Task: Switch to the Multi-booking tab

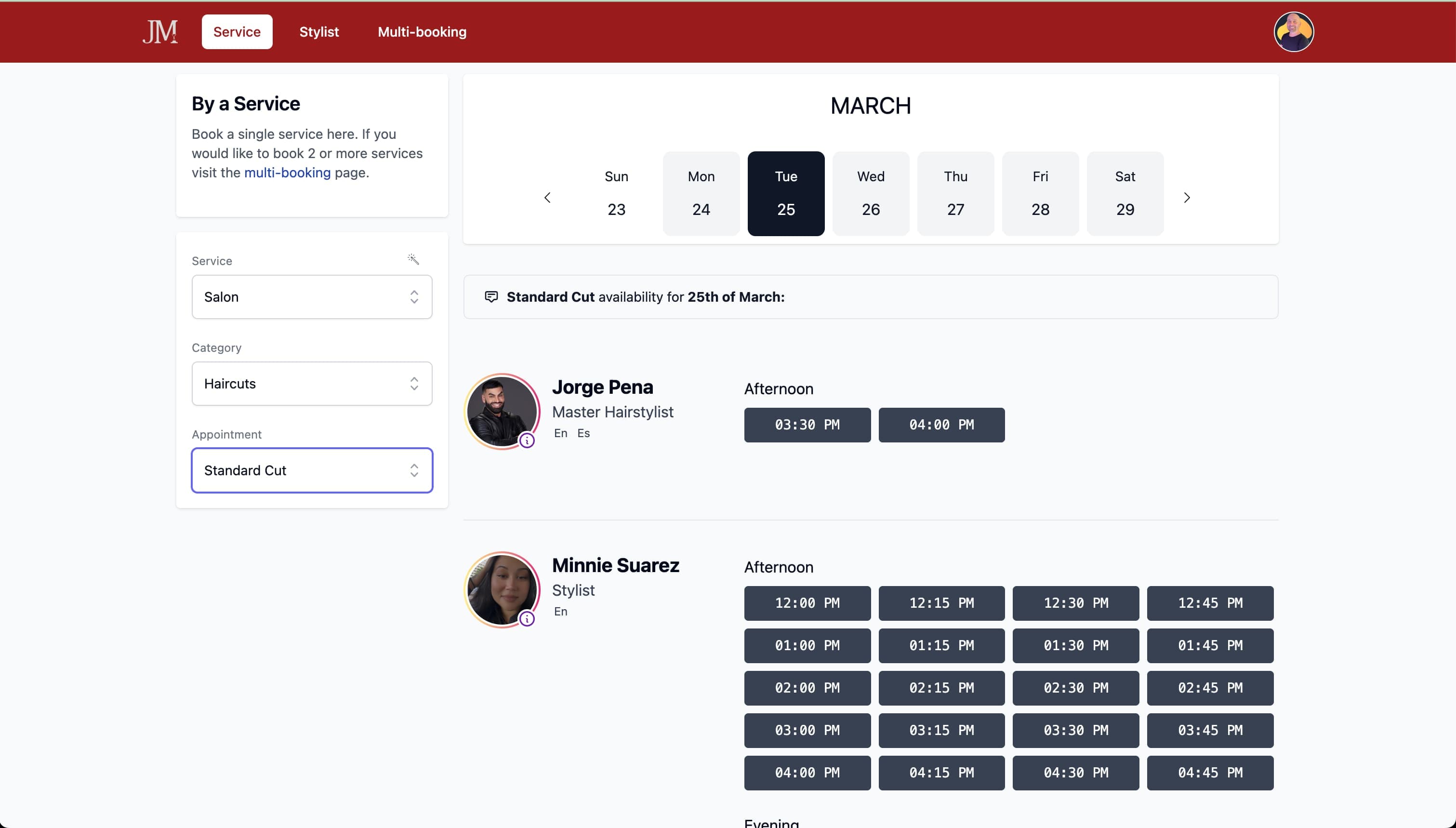Action: (x=422, y=31)
